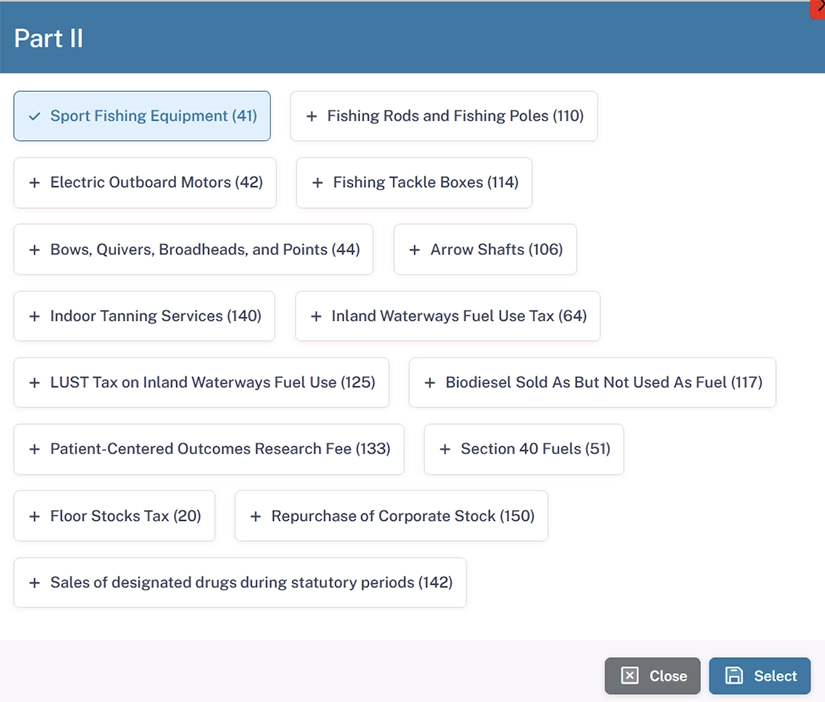This screenshot has height=702, width=825.
Task: Select Floor Stocks Tax (20) option
Action: pyautogui.click(x=114, y=516)
